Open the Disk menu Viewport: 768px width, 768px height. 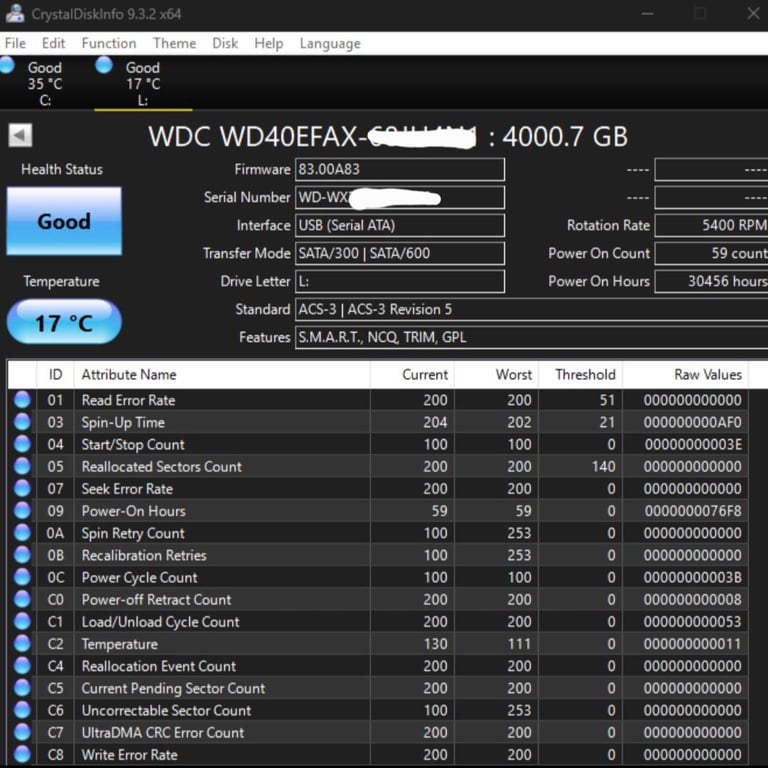225,43
